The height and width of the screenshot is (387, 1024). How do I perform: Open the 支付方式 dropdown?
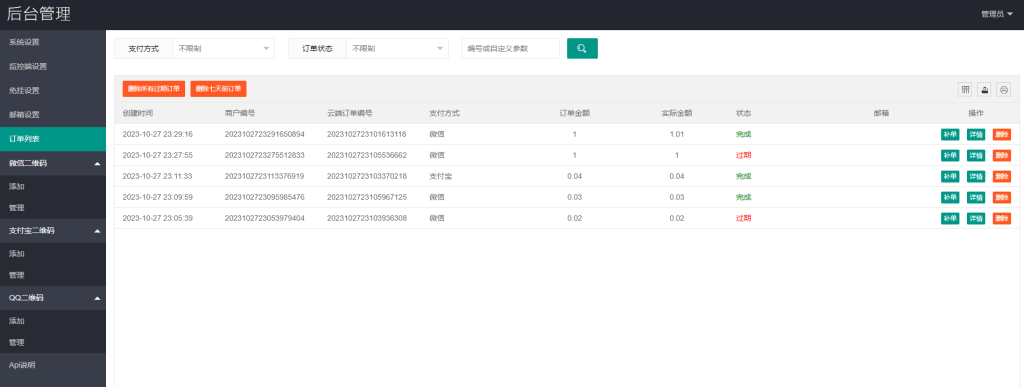pyautogui.click(x=223, y=48)
